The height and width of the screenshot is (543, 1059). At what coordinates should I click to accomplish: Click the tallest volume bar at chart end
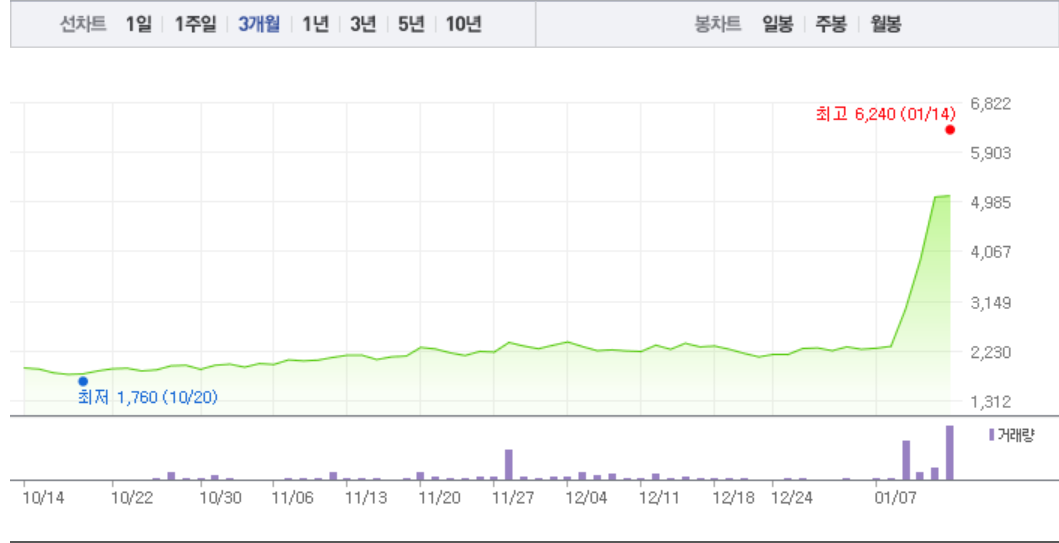pyautogui.click(x=950, y=452)
